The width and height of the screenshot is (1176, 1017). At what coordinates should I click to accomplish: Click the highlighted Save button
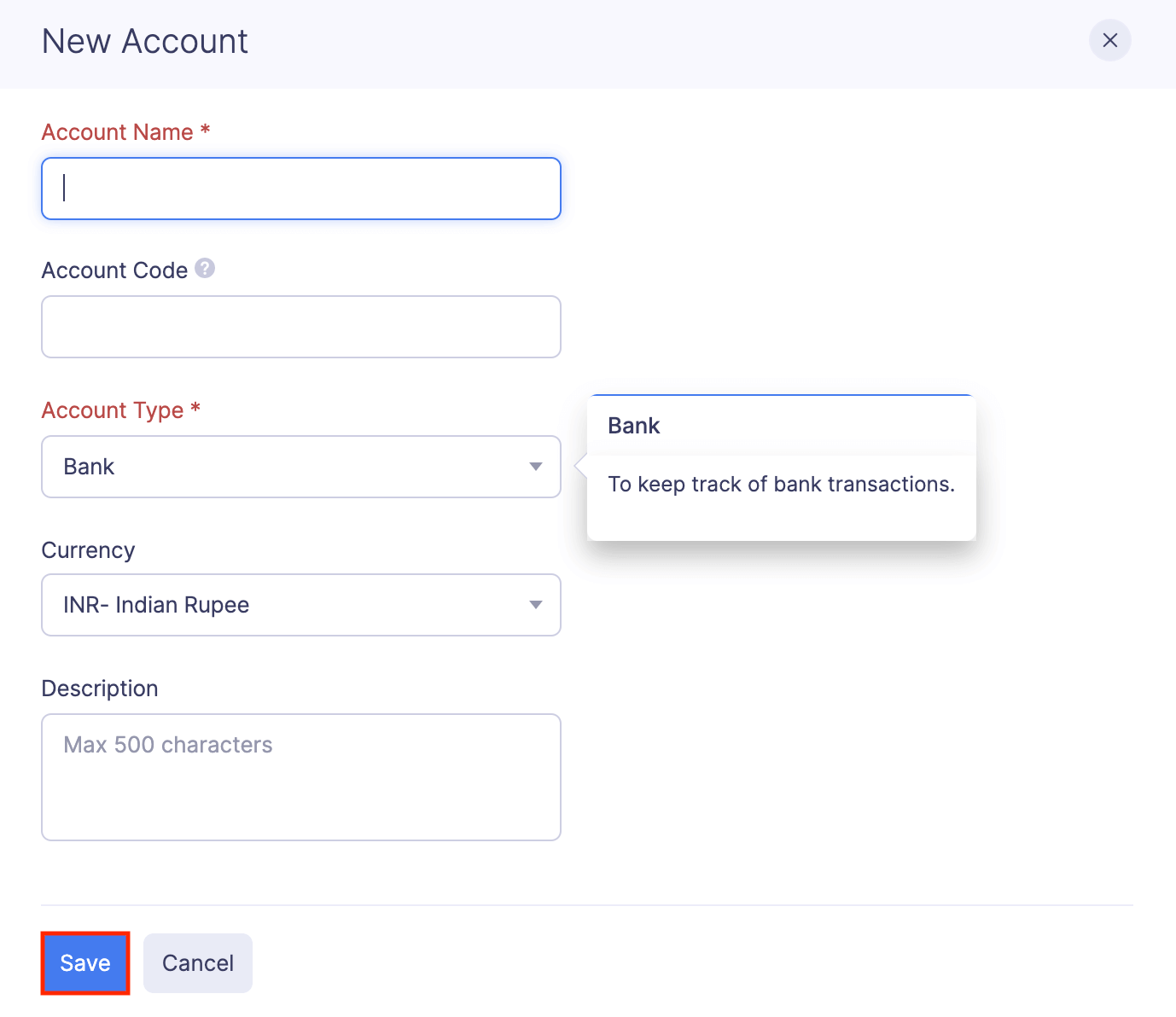coord(84,962)
